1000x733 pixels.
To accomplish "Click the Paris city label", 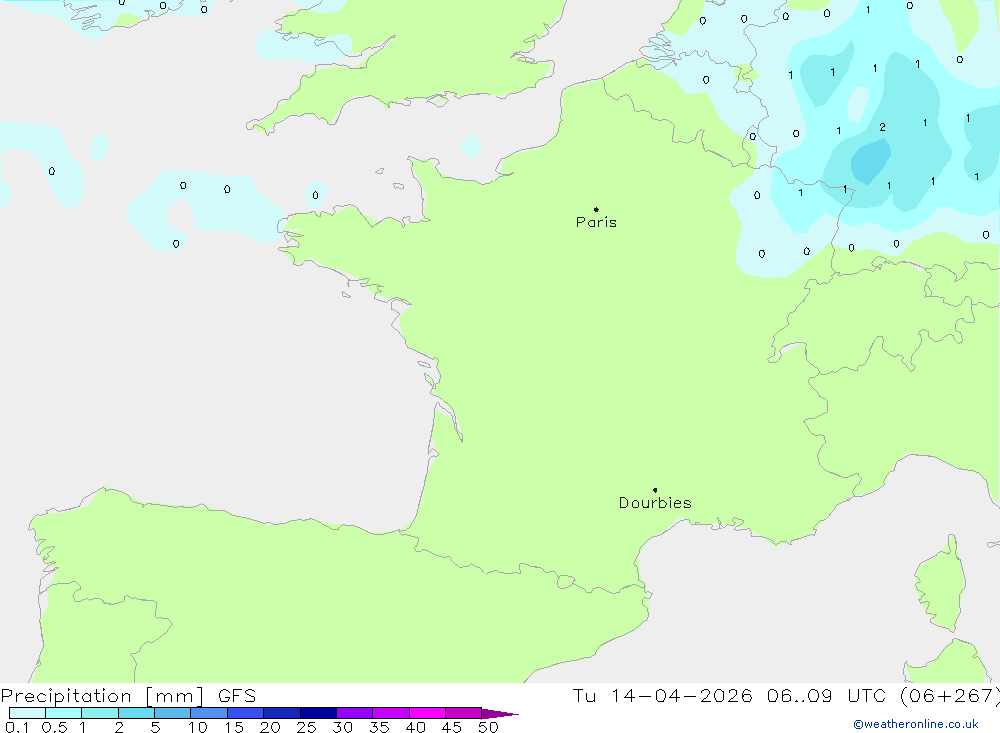I will pyautogui.click(x=596, y=222).
